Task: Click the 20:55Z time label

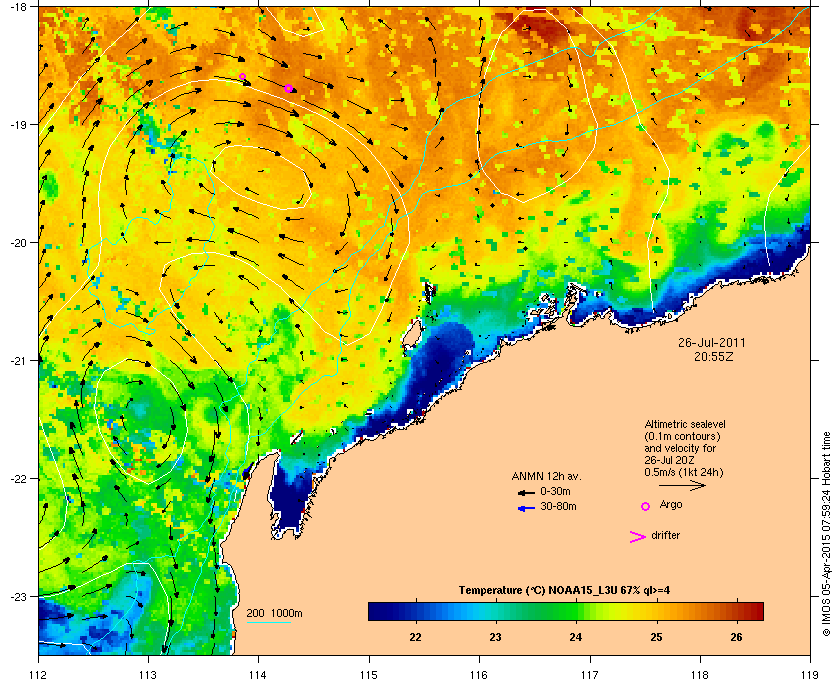Action: (714, 356)
